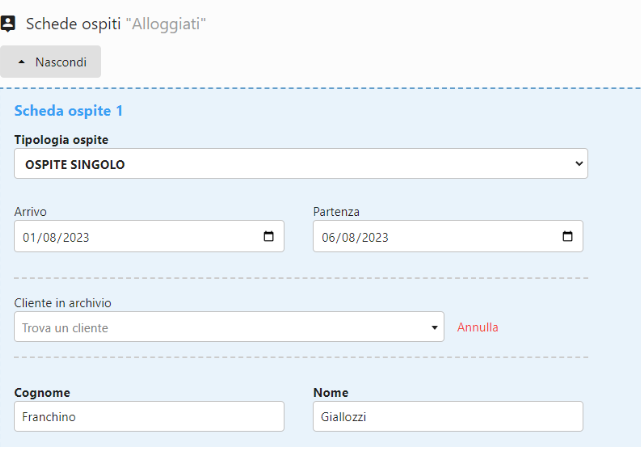Screen dimensions: 641x451
Task: Expand the Trova un cliente dropdown arrow
Action: (435, 327)
